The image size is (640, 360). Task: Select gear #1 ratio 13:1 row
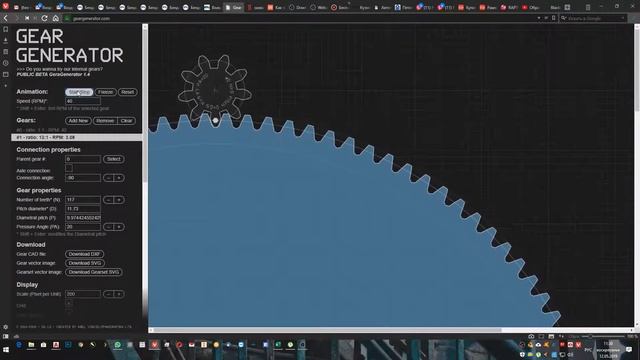77,138
